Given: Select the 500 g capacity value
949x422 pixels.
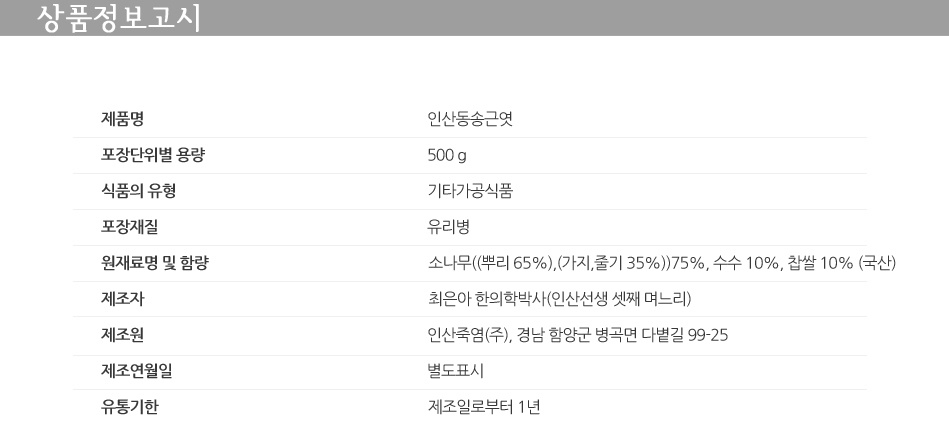Looking at the screenshot, I should pos(447,156).
